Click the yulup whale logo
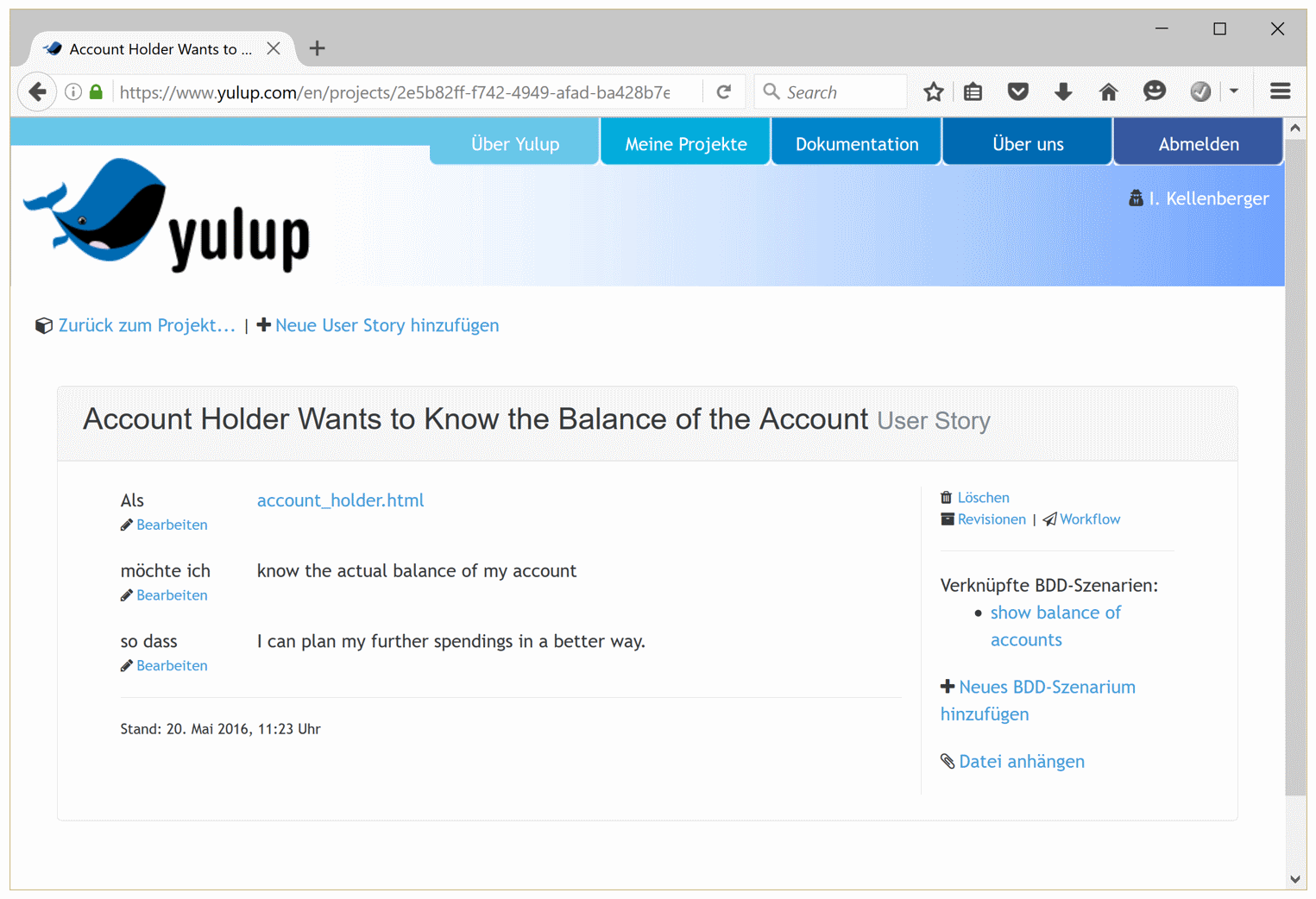1316x899 pixels. pos(167,215)
